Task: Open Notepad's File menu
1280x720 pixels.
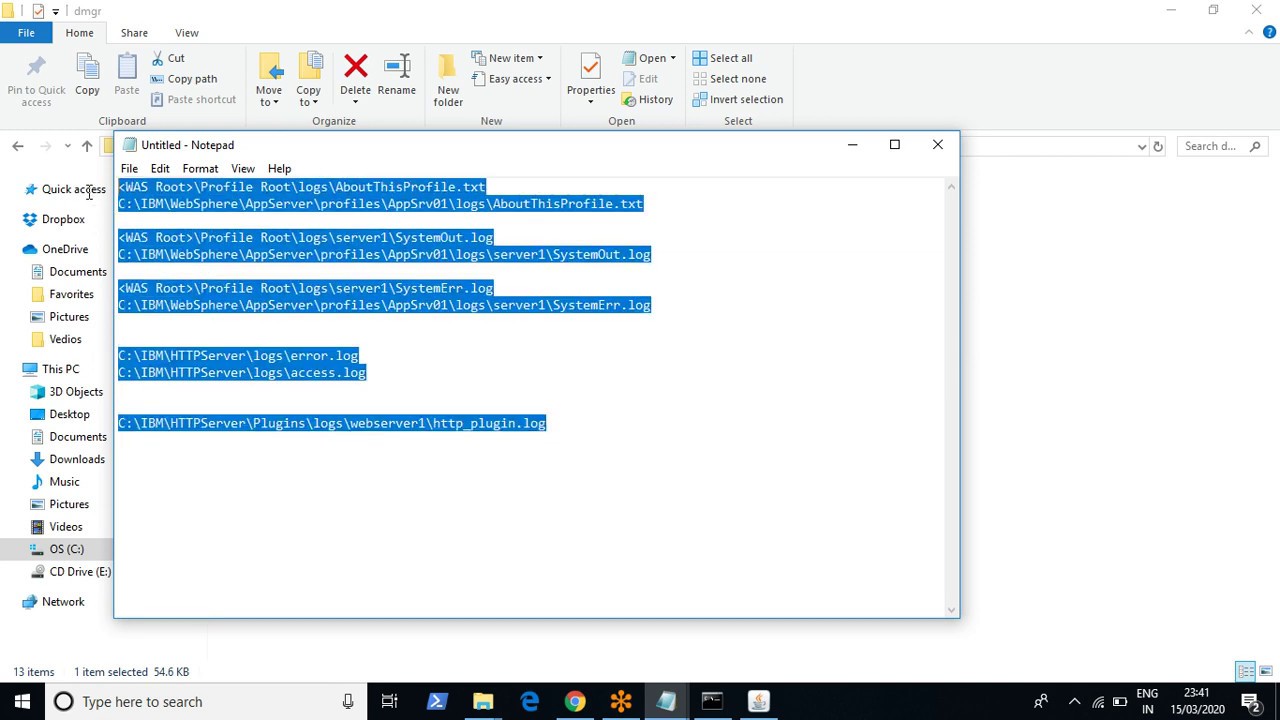Action: click(x=129, y=169)
